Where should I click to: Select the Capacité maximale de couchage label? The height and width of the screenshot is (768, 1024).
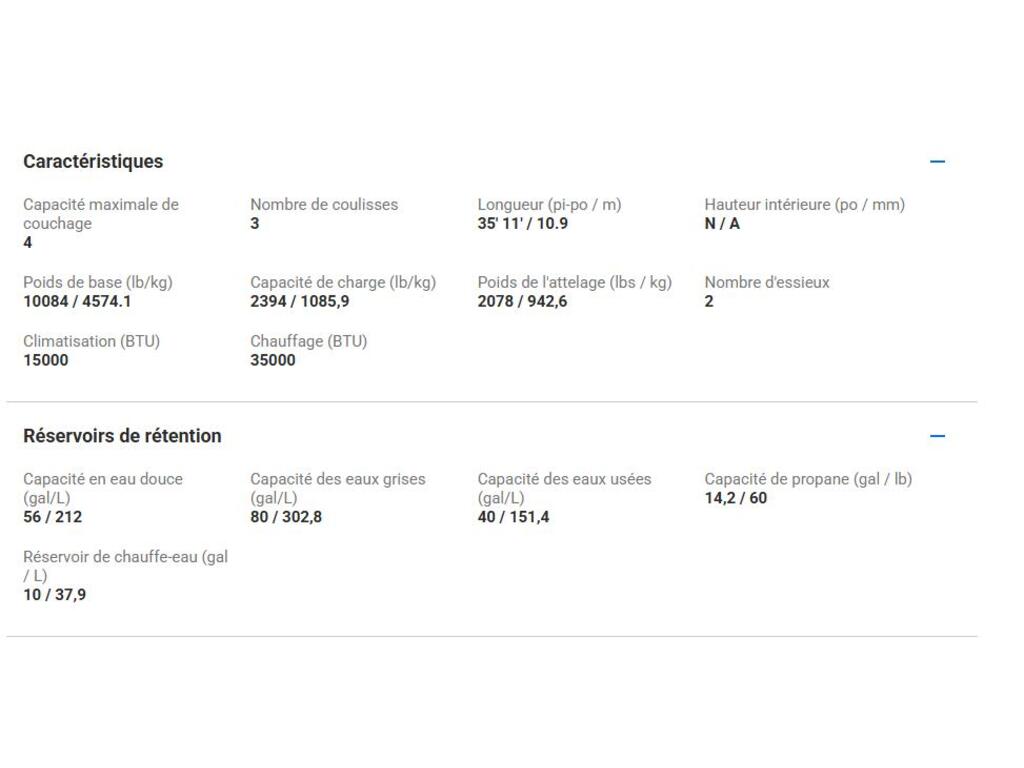pos(100,214)
